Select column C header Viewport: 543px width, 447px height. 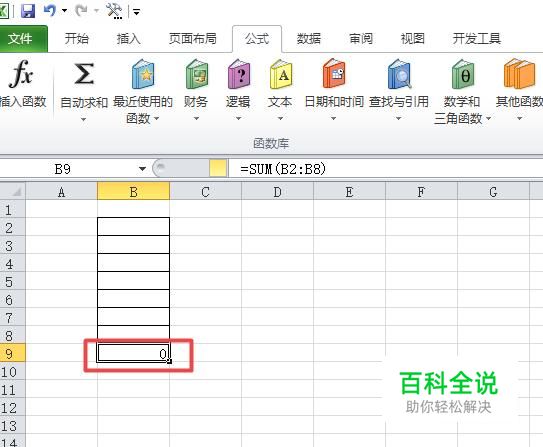[x=206, y=191]
